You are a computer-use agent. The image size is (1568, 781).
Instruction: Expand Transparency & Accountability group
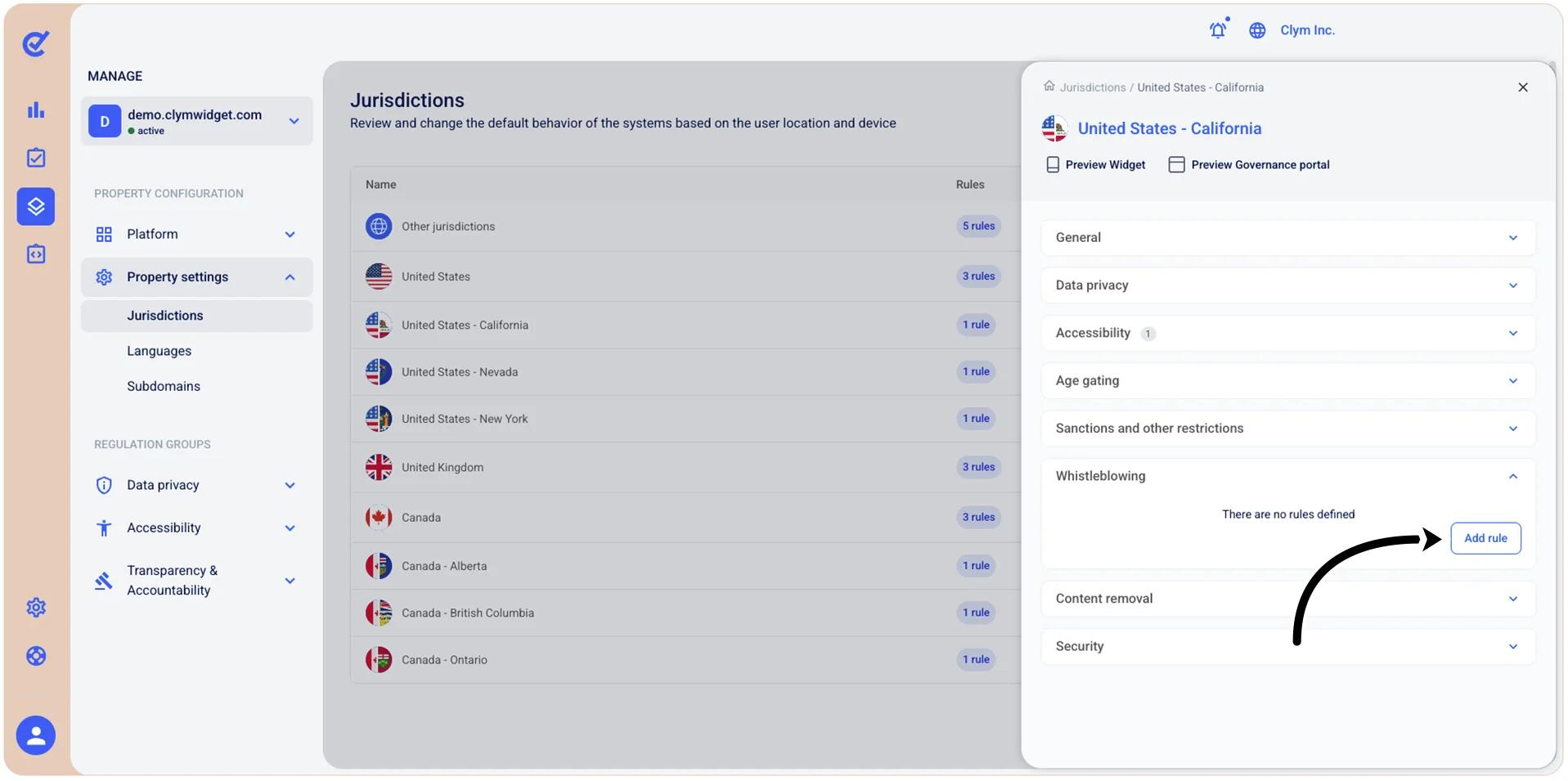click(x=197, y=581)
